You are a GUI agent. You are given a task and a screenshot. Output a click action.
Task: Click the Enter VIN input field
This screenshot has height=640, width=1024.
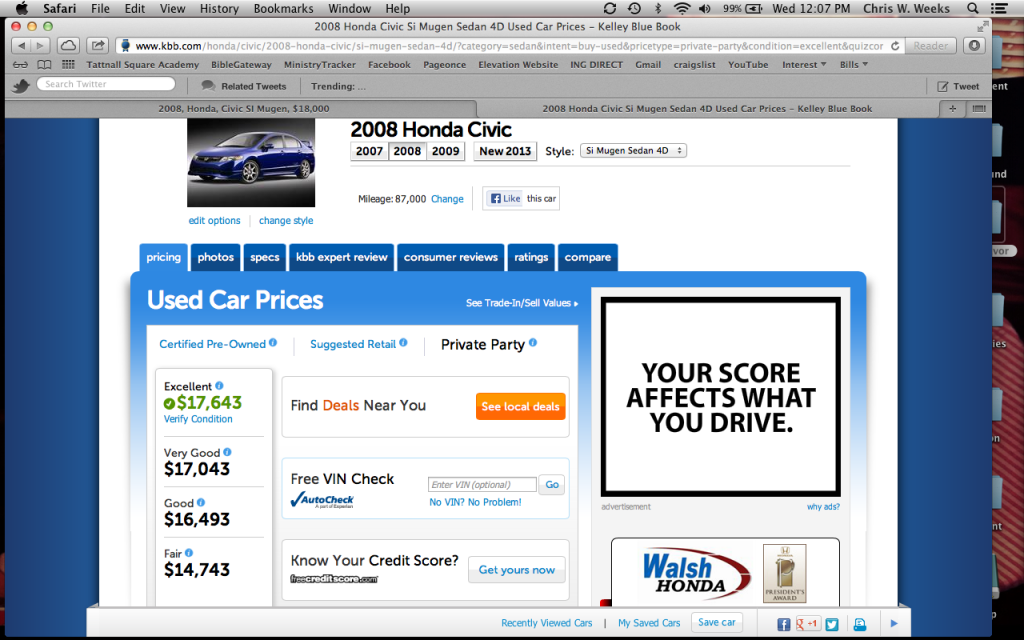482,485
